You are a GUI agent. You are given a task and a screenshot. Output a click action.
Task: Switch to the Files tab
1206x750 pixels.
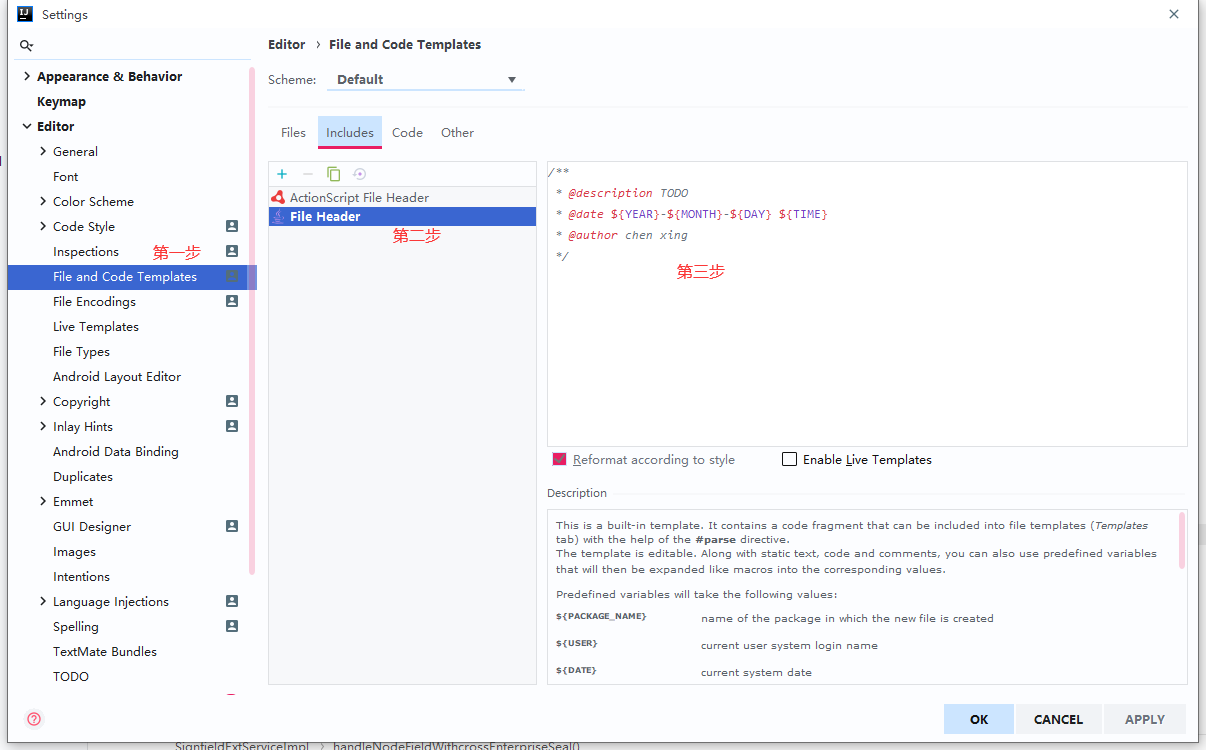pos(293,132)
